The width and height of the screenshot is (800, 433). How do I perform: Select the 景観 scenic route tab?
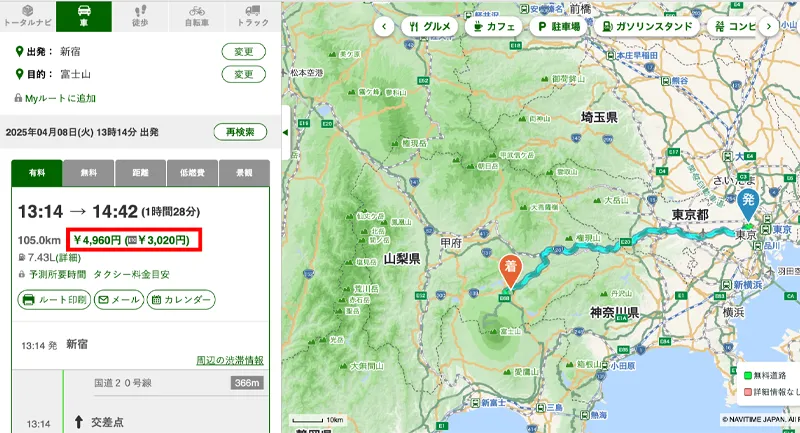tap(244, 173)
